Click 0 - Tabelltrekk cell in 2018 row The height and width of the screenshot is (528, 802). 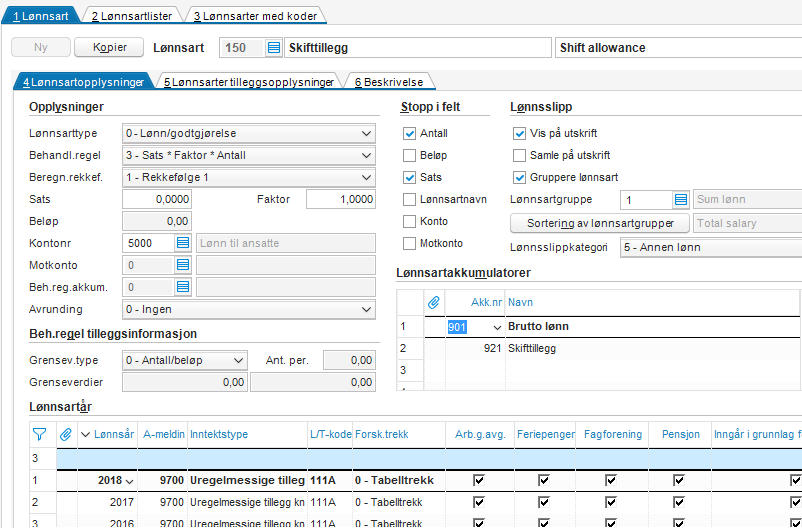click(x=399, y=480)
